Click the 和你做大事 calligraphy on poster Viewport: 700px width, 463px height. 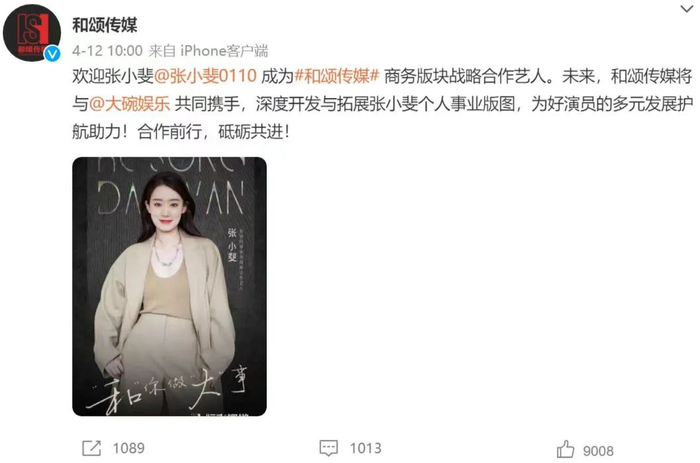tap(168, 388)
